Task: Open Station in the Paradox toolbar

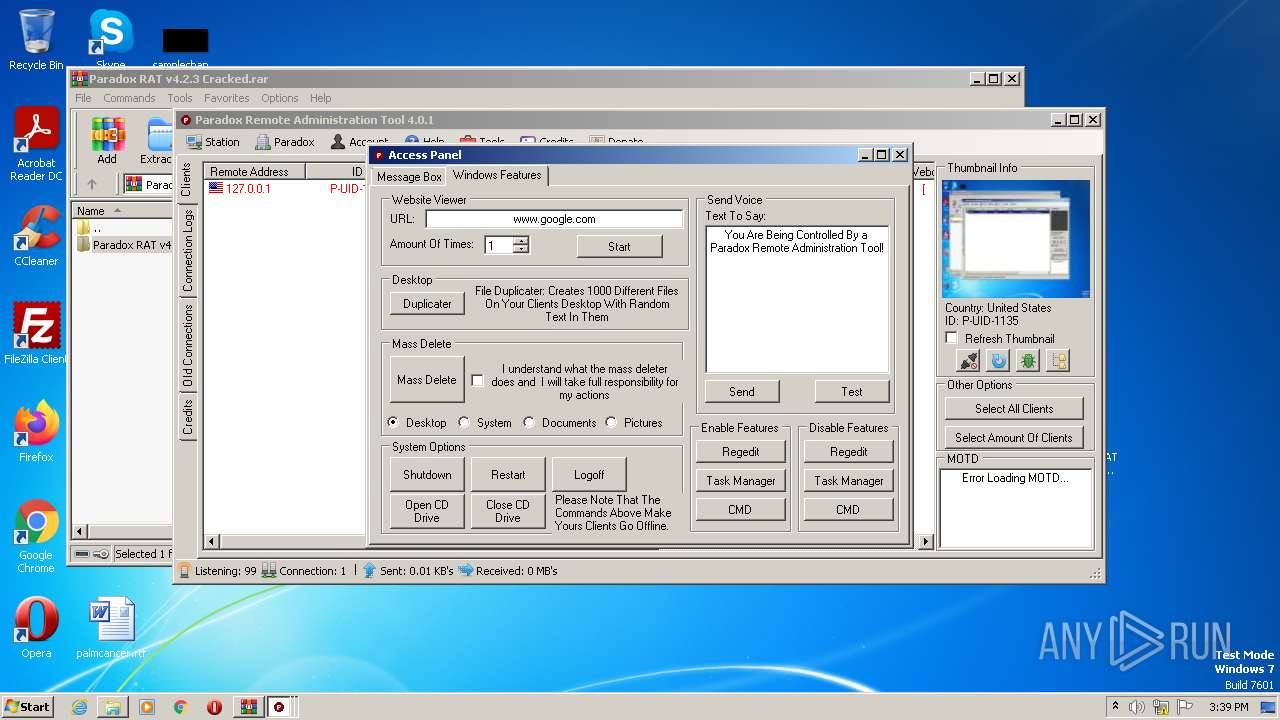Action: (212, 142)
